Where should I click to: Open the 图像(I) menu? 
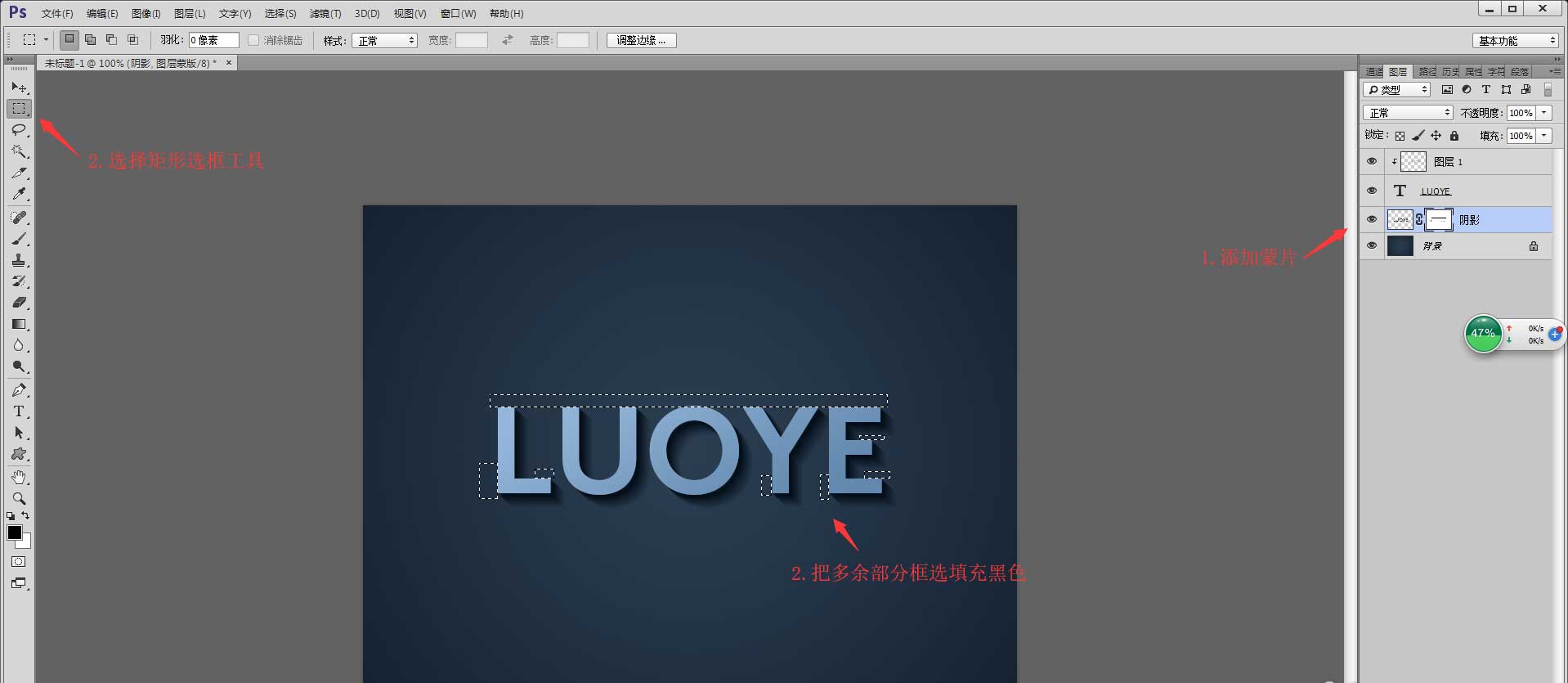click(x=146, y=14)
